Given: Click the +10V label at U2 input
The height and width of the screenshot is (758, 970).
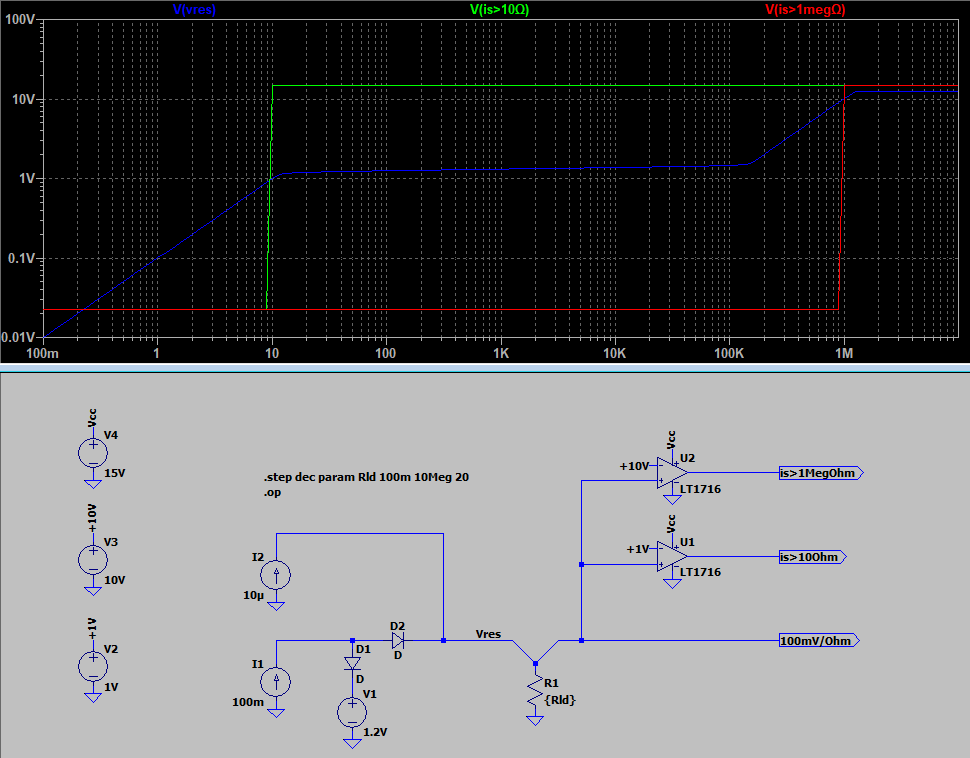Looking at the screenshot, I should [634, 466].
